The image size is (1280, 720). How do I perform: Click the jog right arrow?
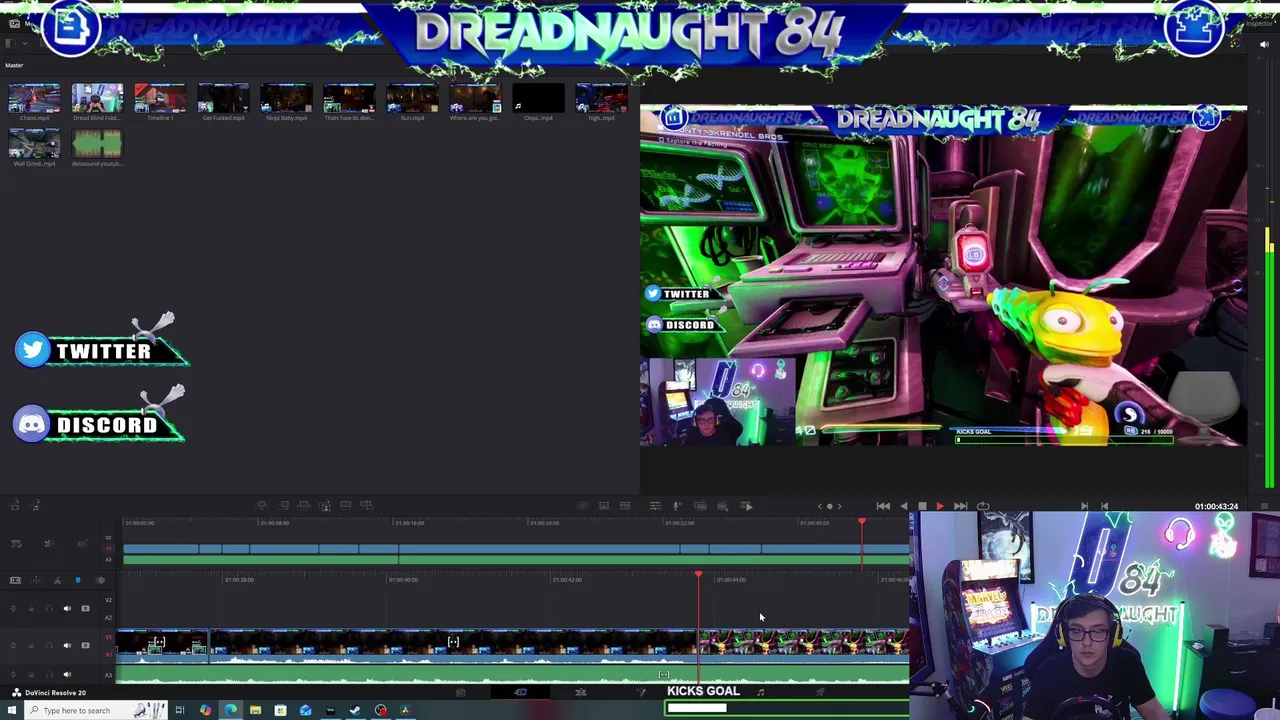(x=839, y=506)
